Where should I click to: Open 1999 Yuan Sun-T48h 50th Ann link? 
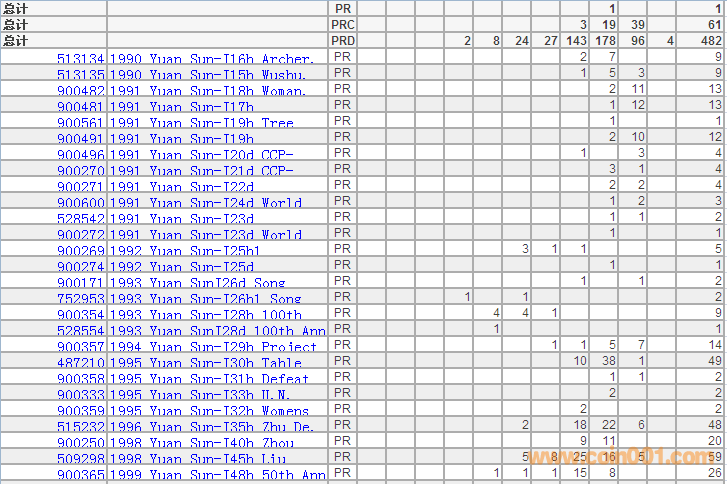click(217, 475)
